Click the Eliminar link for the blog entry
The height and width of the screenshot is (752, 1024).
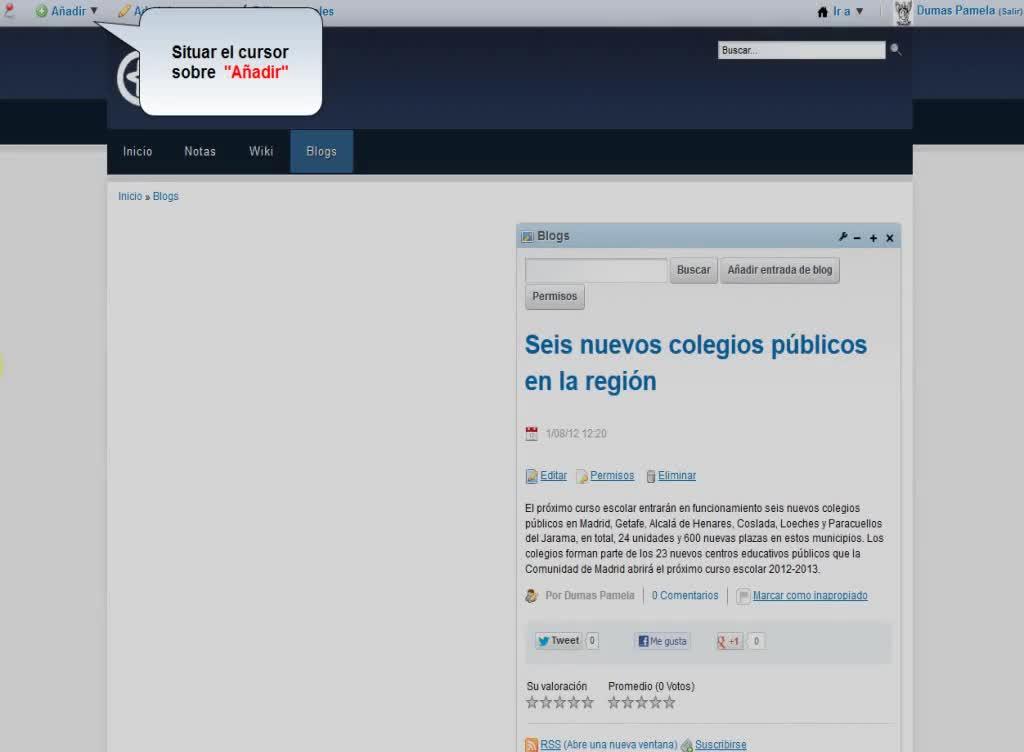677,476
